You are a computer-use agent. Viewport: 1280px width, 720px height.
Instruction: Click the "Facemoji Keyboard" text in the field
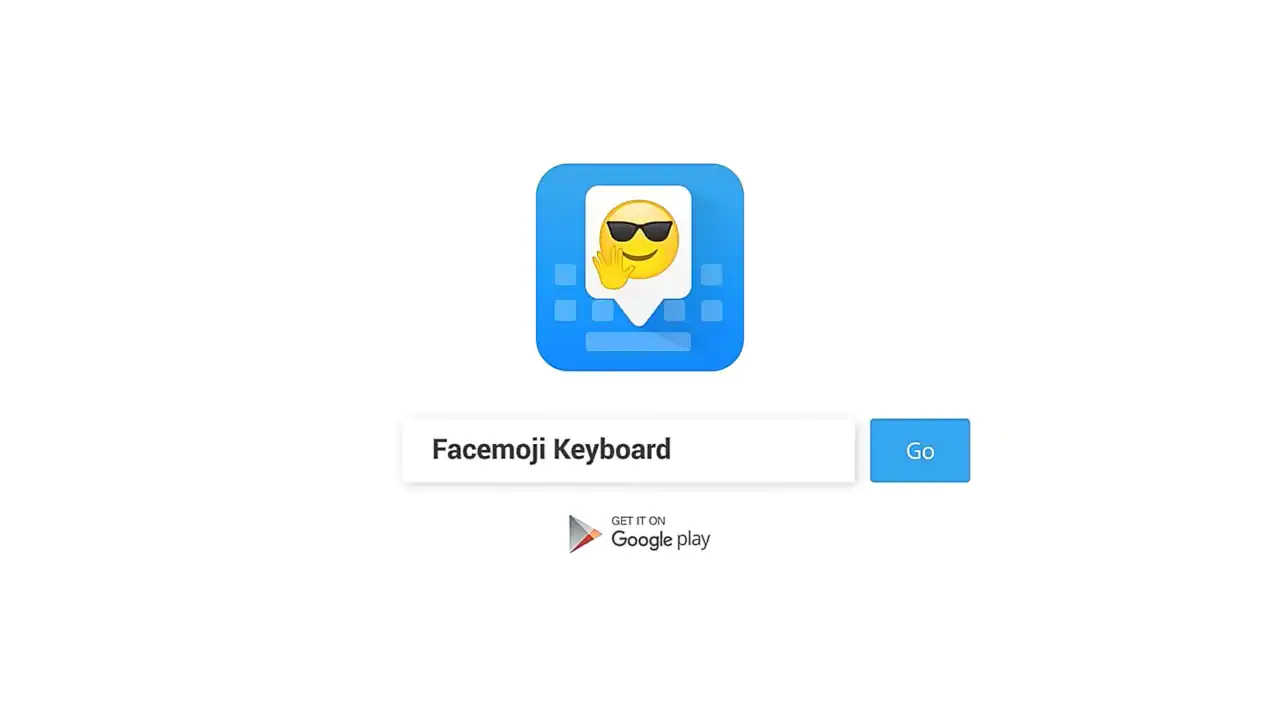click(551, 450)
